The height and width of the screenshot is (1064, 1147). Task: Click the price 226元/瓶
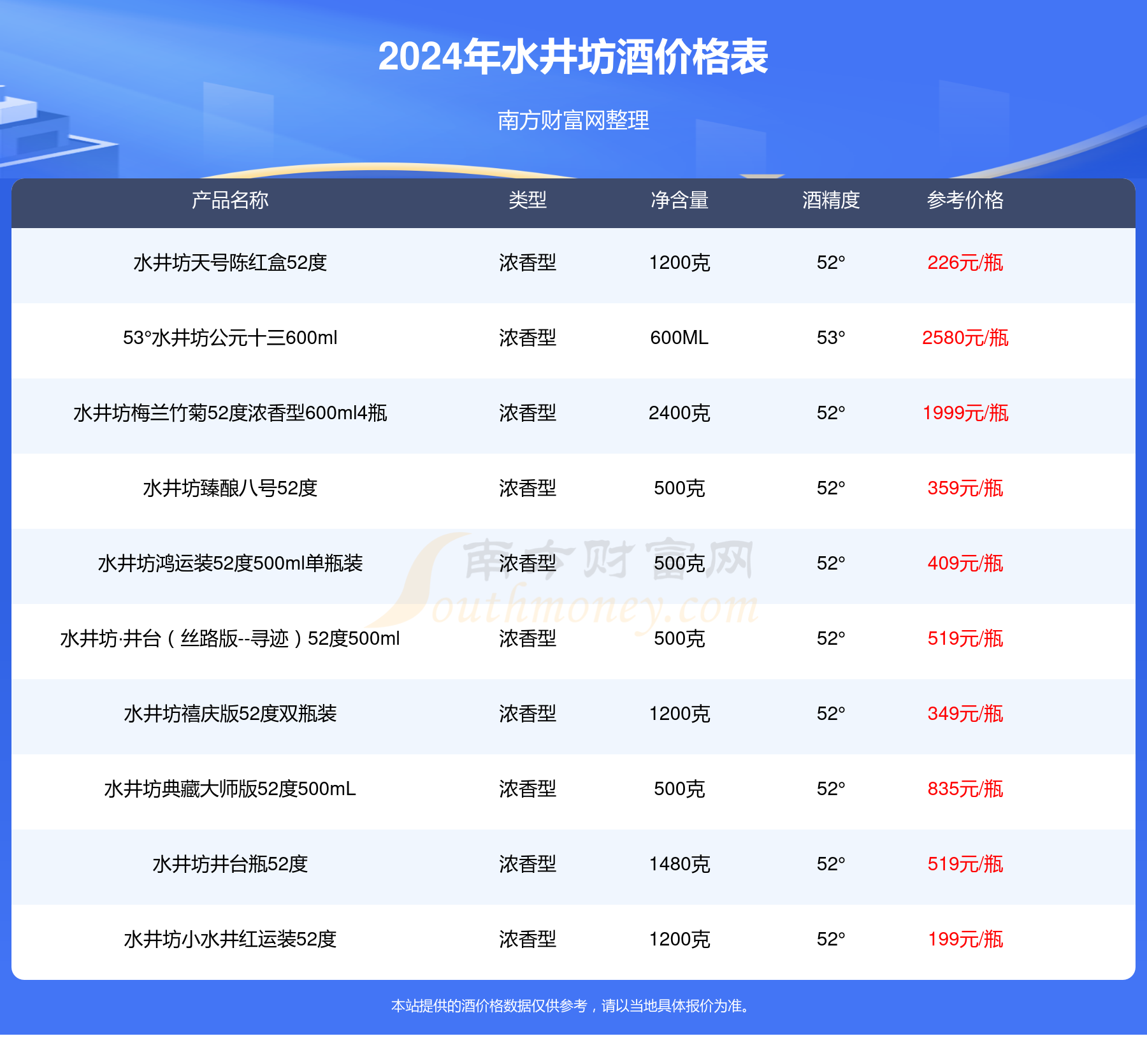pyautogui.click(x=965, y=262)
